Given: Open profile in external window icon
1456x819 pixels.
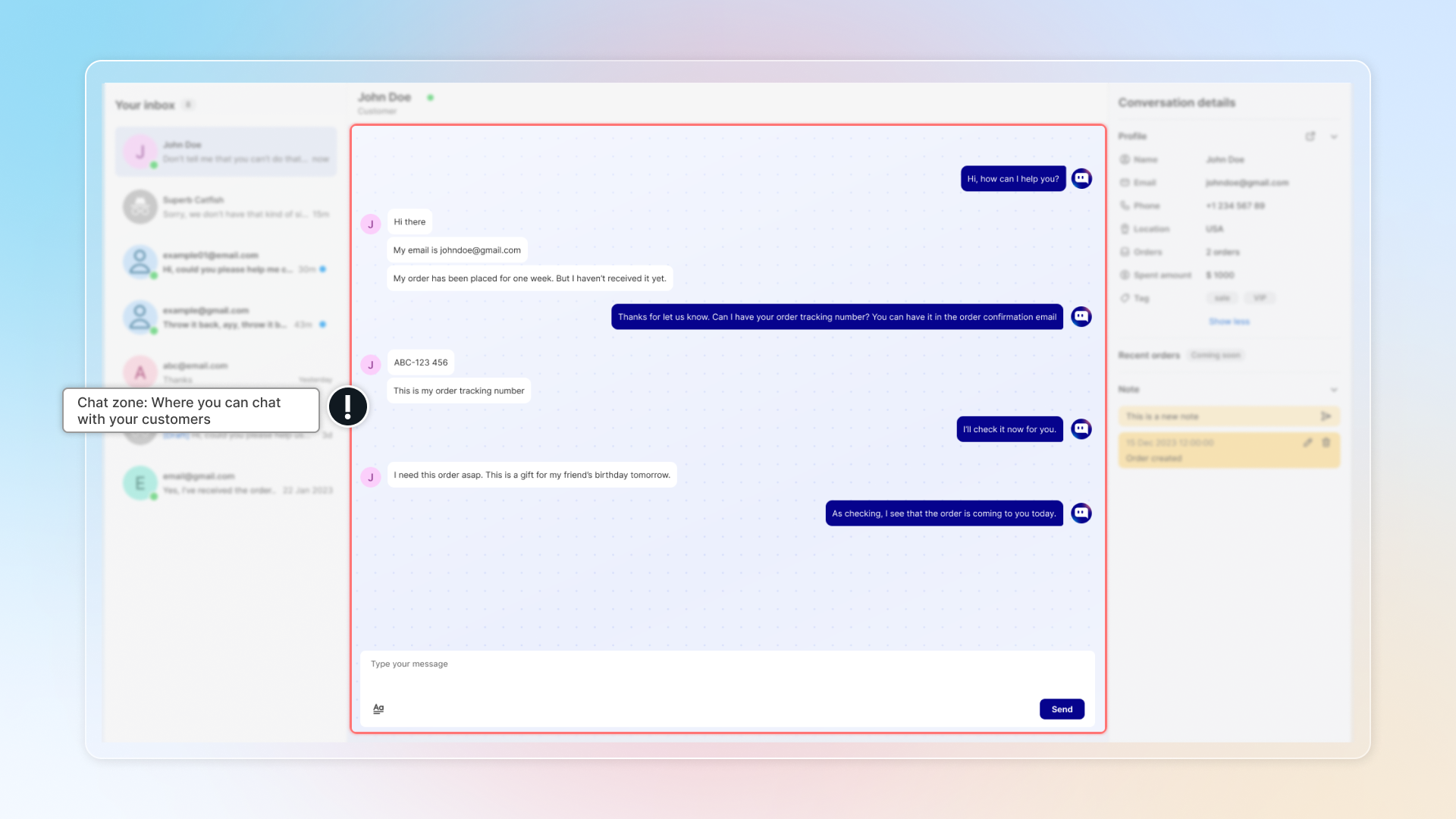Looking at the screenshot, I should coord(1310,136).
